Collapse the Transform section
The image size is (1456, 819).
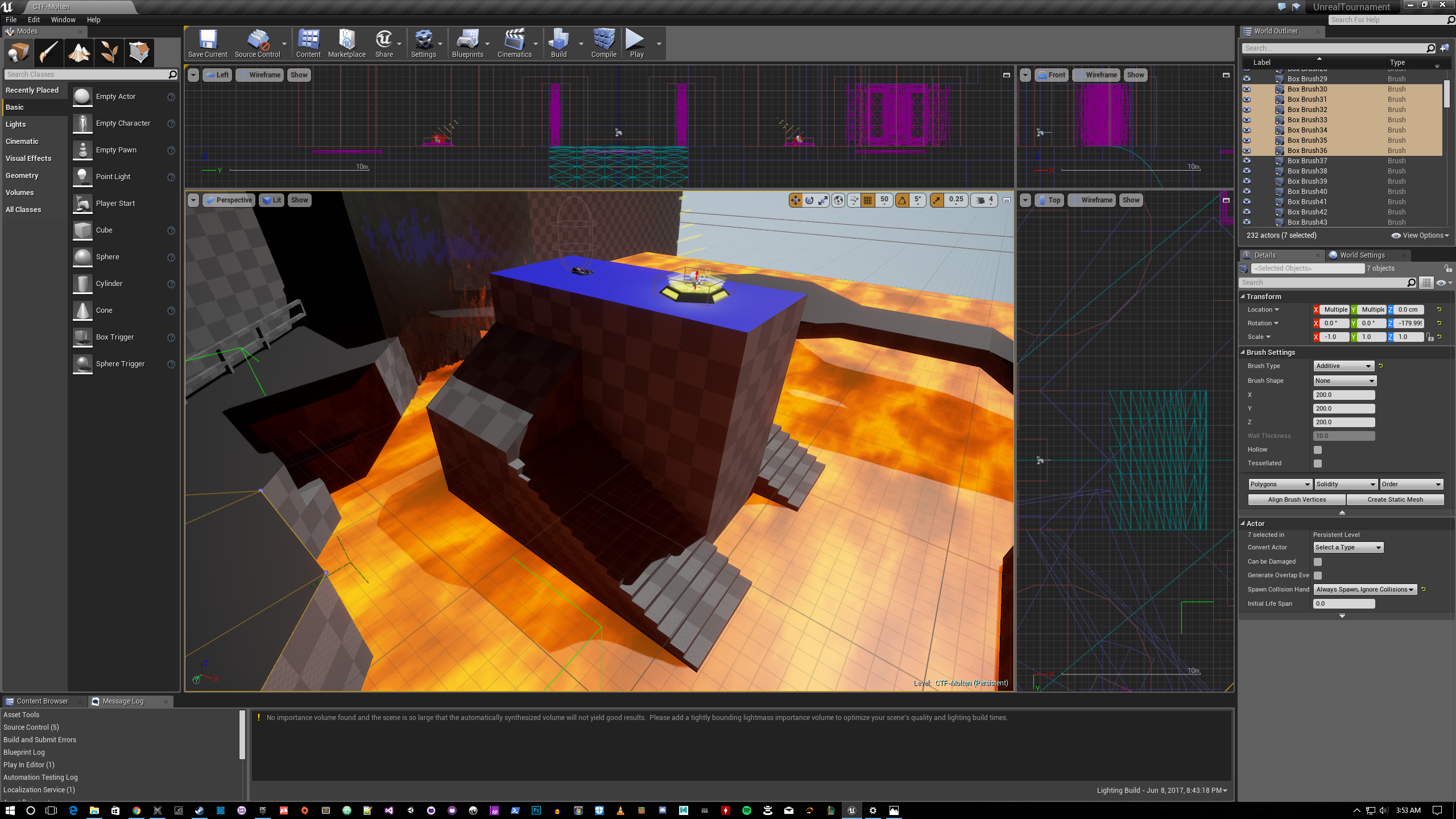click(1243, 297)
